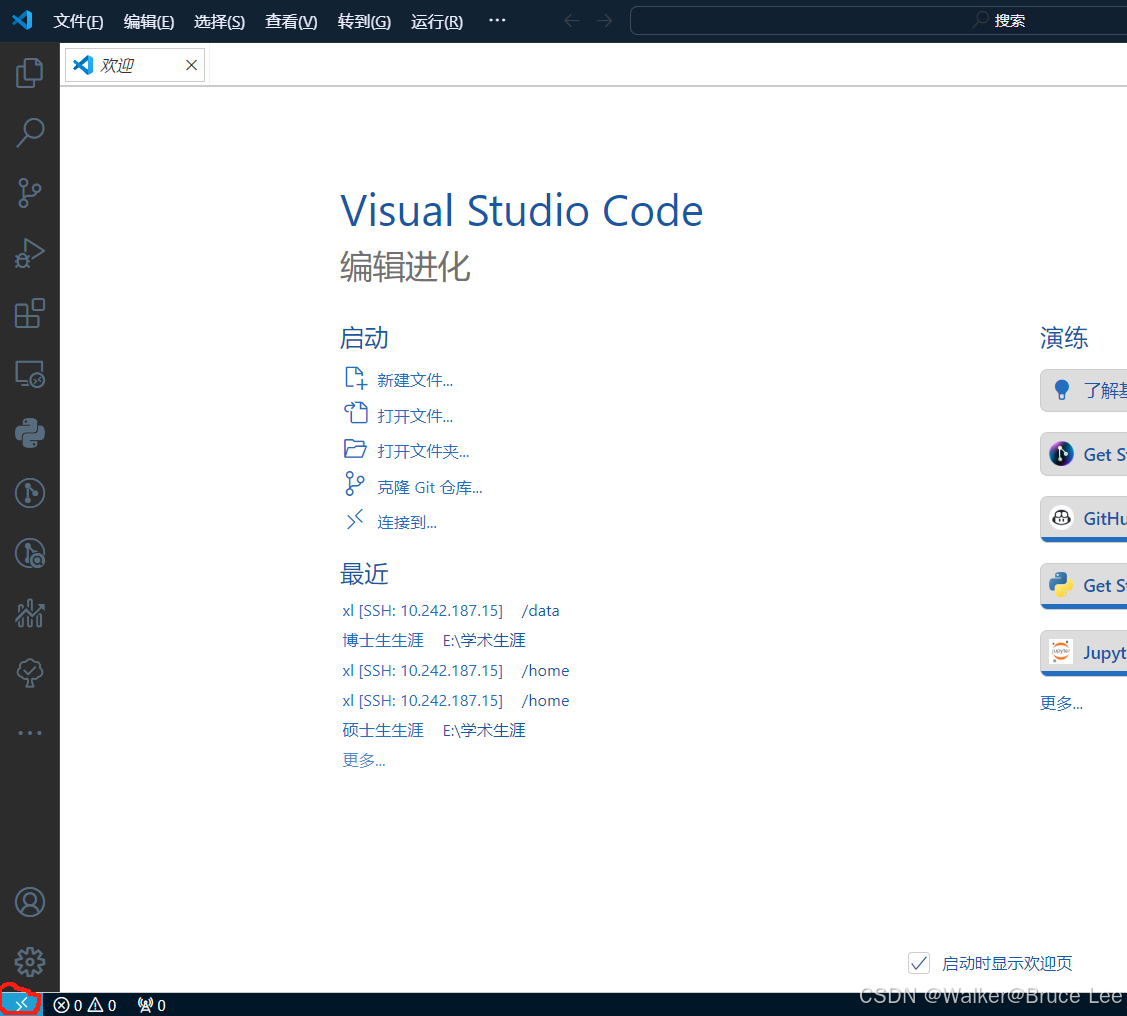Viewport: 1127px width, 1016px height.
Task: Select the 欢迎 tab
Action: pyautogui.click(x=135, y=65)
